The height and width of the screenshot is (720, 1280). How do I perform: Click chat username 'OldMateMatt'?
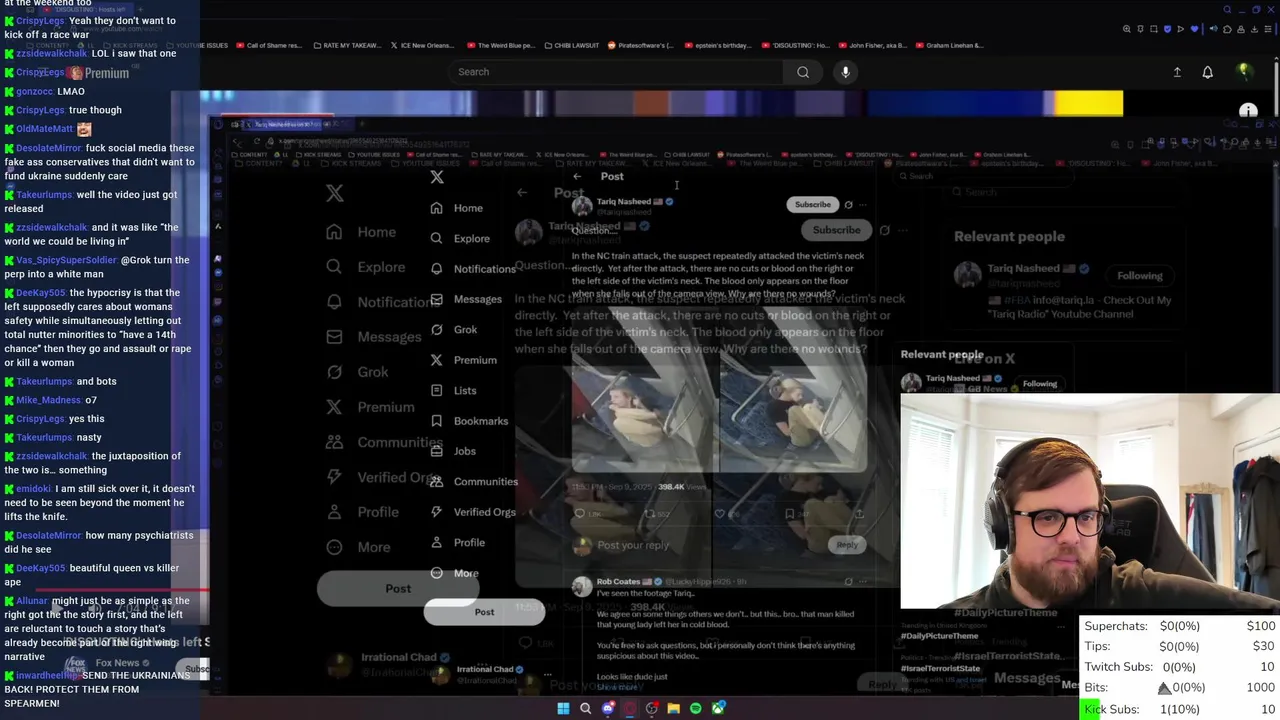point(45,129)
